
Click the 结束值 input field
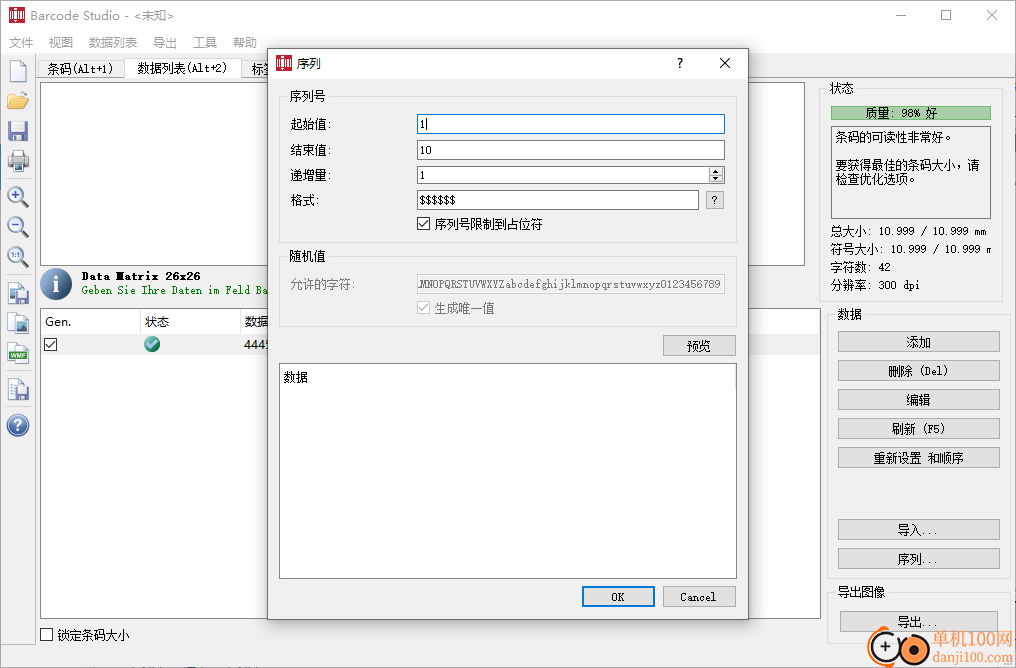[x=570, y=150]
